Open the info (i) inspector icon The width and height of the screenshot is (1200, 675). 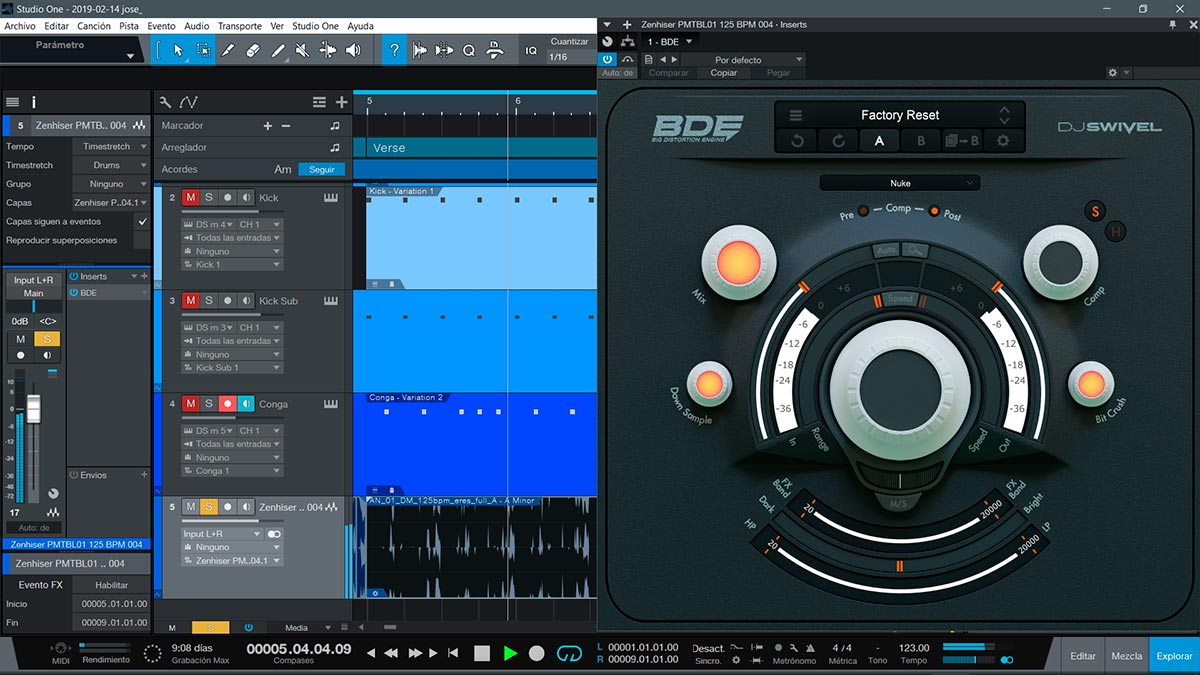33,102
